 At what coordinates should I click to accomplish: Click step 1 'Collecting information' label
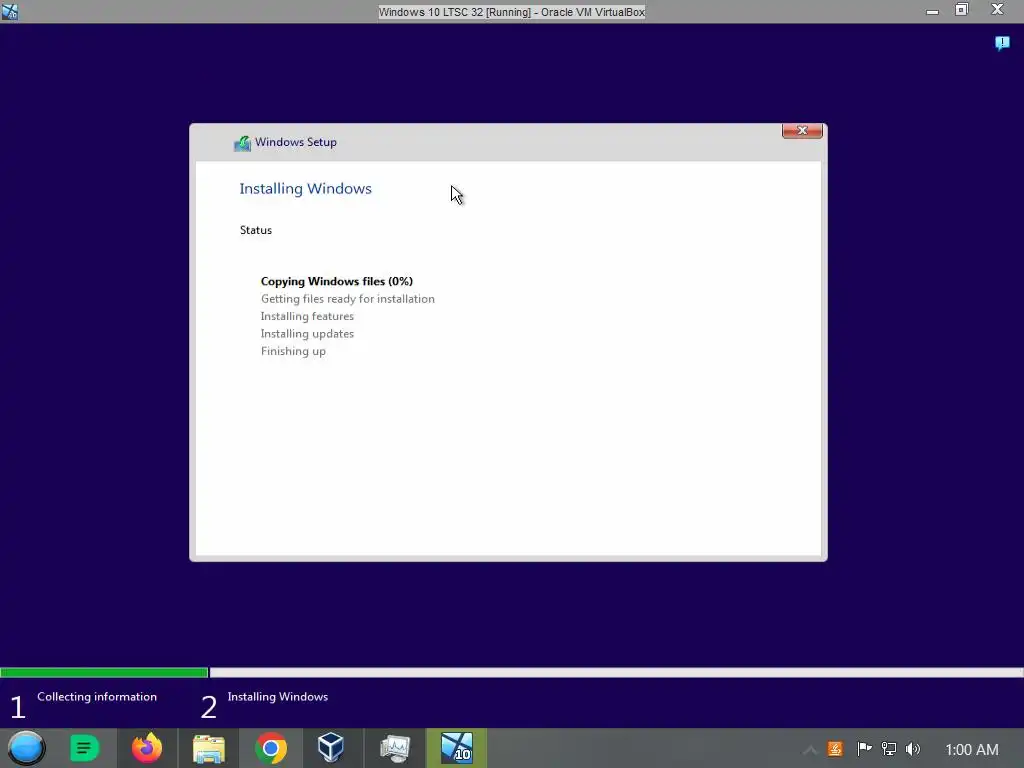click(x=97, y=697)
